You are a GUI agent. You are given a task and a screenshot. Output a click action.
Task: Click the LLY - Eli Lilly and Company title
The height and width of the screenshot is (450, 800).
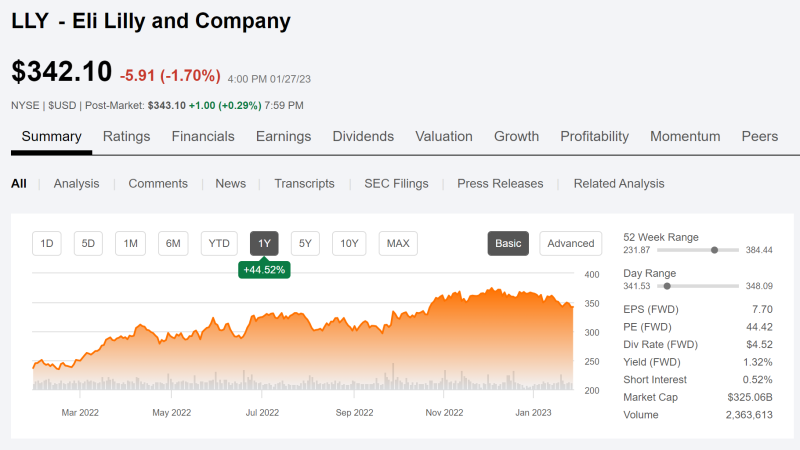coord(151,21)
